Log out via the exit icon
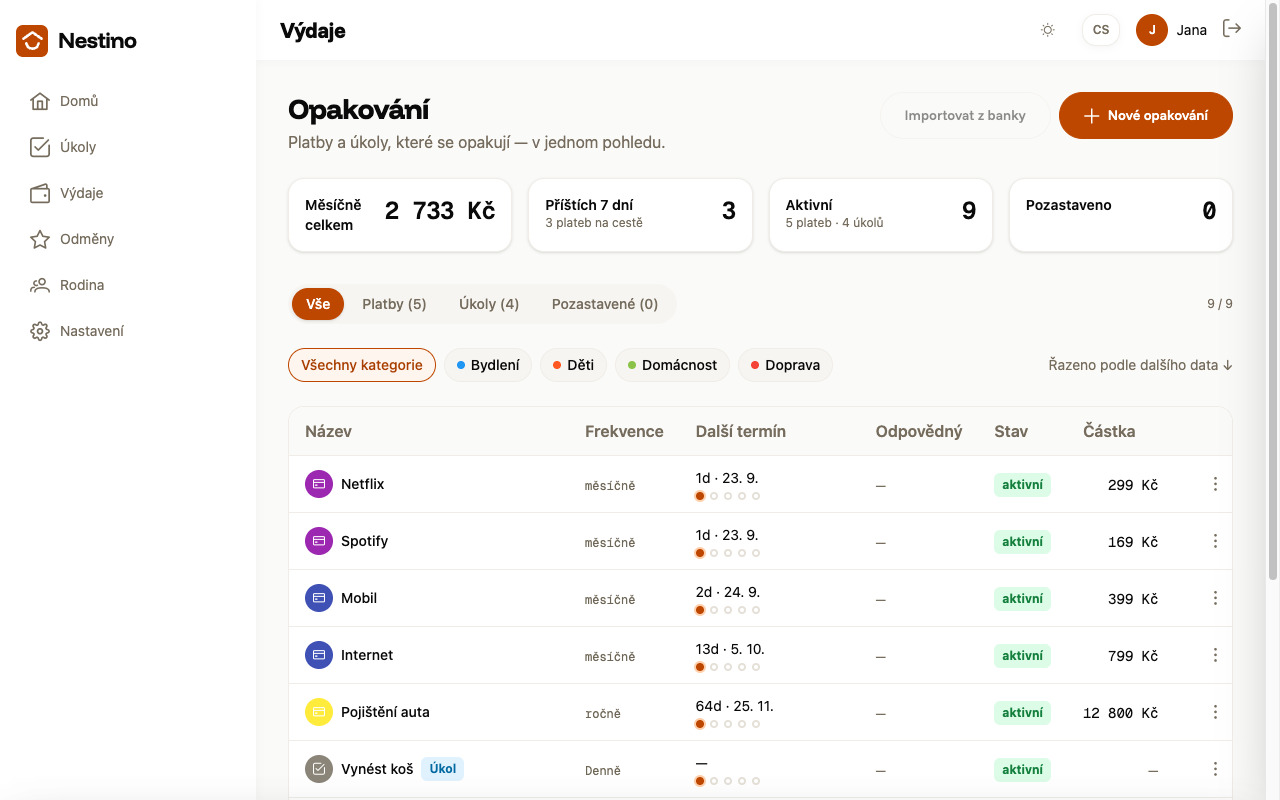 coord(1232,29)
